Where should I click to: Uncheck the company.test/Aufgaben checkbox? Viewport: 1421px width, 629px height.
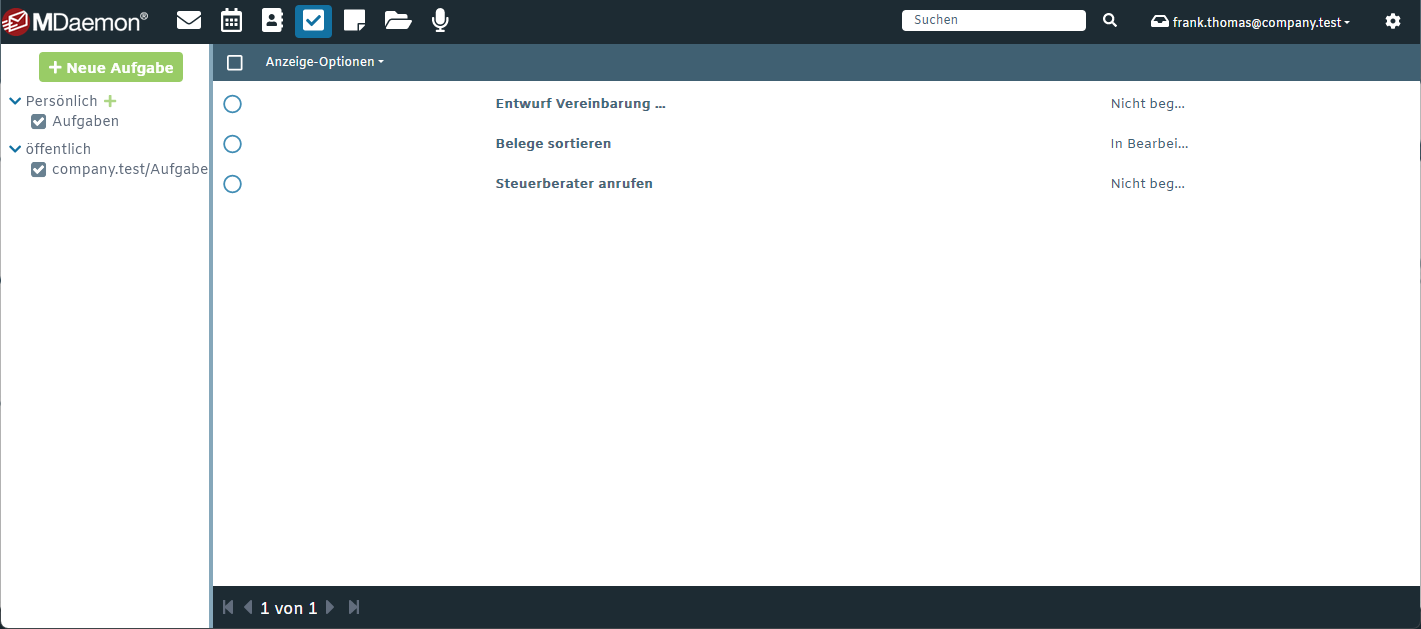tap(39, 170)
